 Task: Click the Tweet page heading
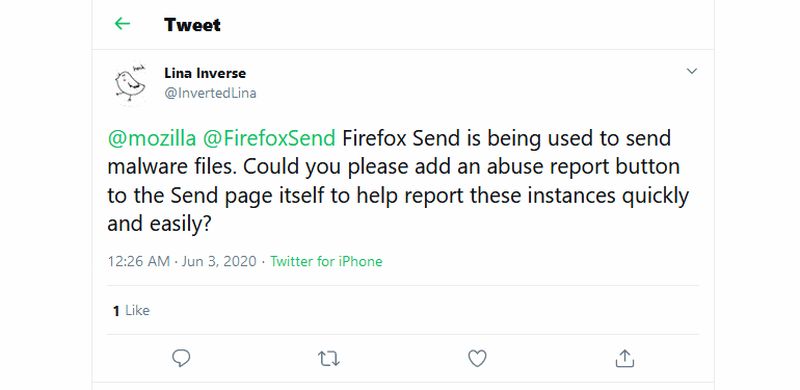point(192,25)
